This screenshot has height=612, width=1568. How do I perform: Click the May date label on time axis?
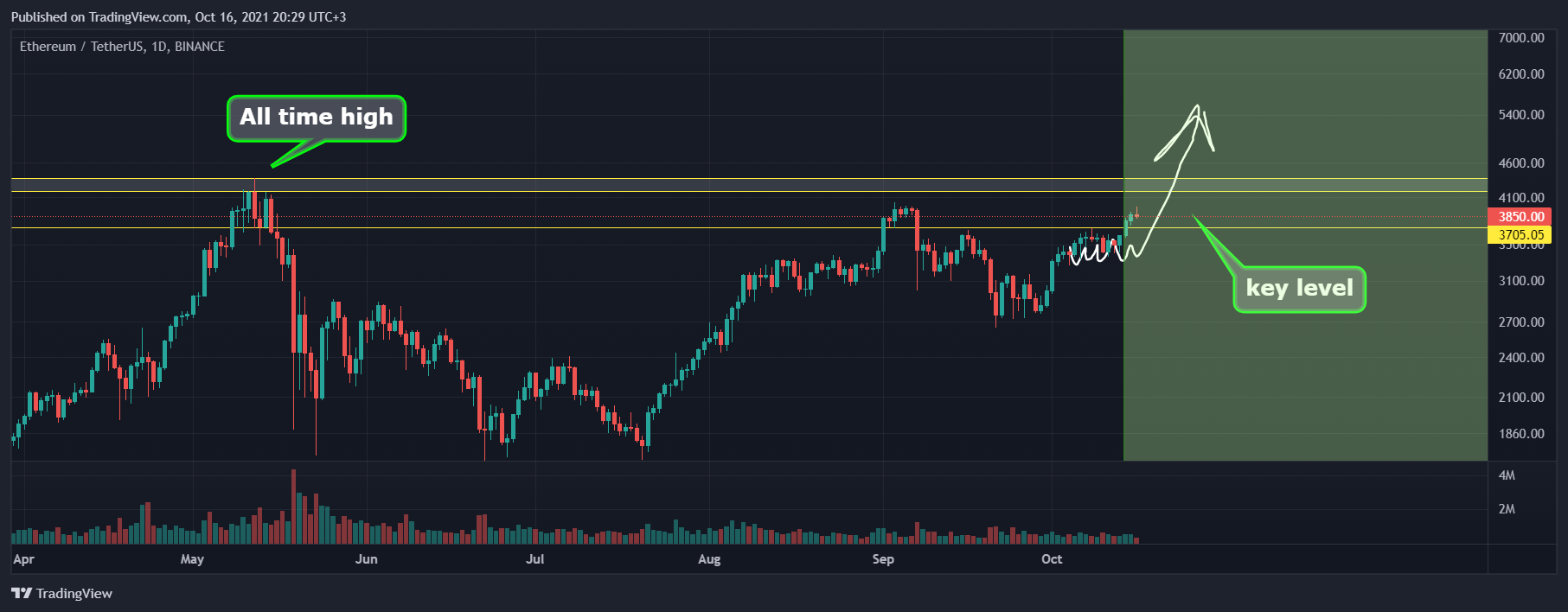click(x=192, y=559)
